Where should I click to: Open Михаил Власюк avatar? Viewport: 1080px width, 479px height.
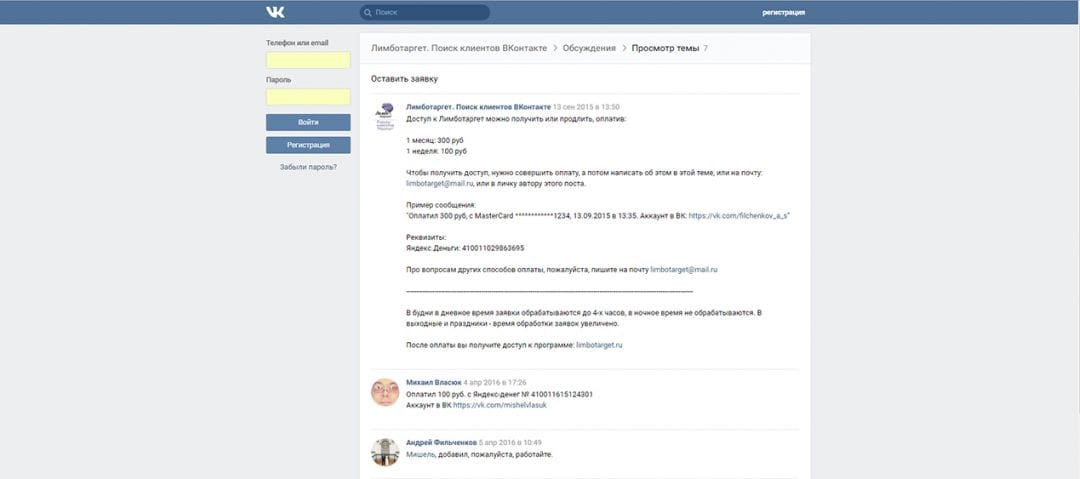(x=384, y=391)
